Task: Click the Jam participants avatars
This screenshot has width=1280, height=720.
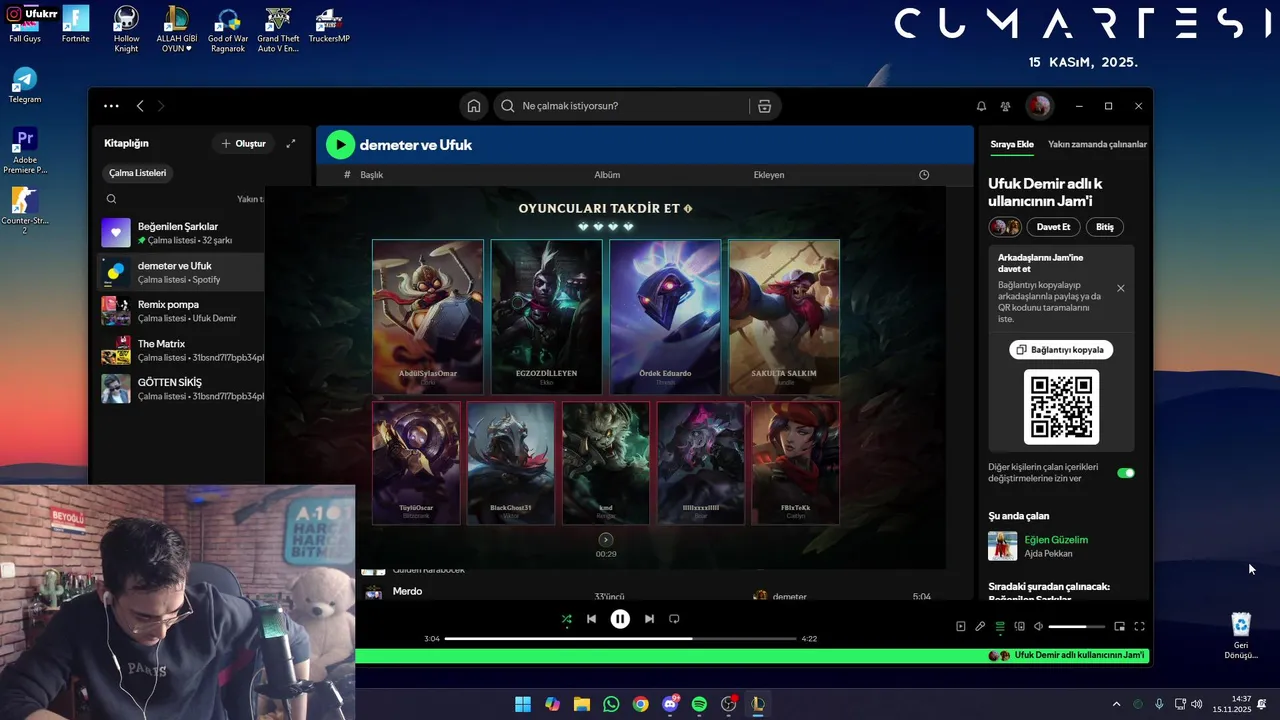Action: point(1005,227)
